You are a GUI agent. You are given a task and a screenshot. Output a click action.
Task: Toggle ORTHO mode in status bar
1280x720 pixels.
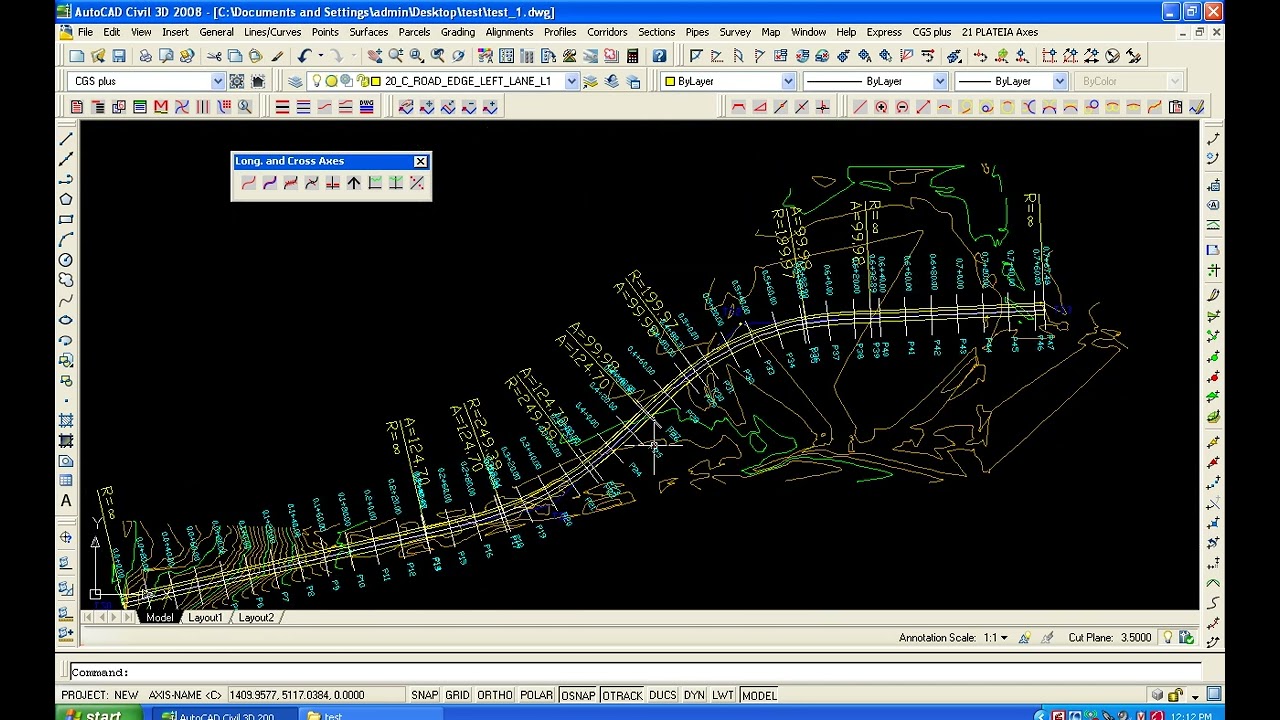[x=495, y=695]
